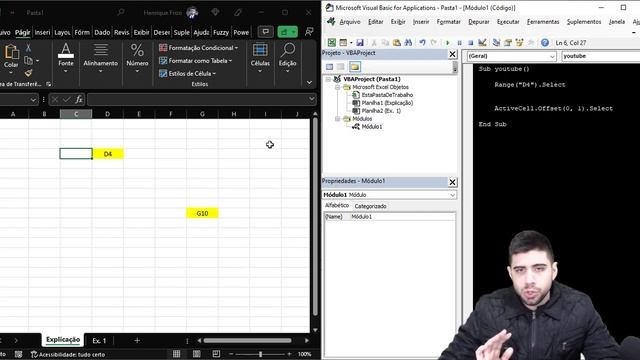Click the Insert Function fx icon
Screen dimensions: 640x360
[78, 99]
